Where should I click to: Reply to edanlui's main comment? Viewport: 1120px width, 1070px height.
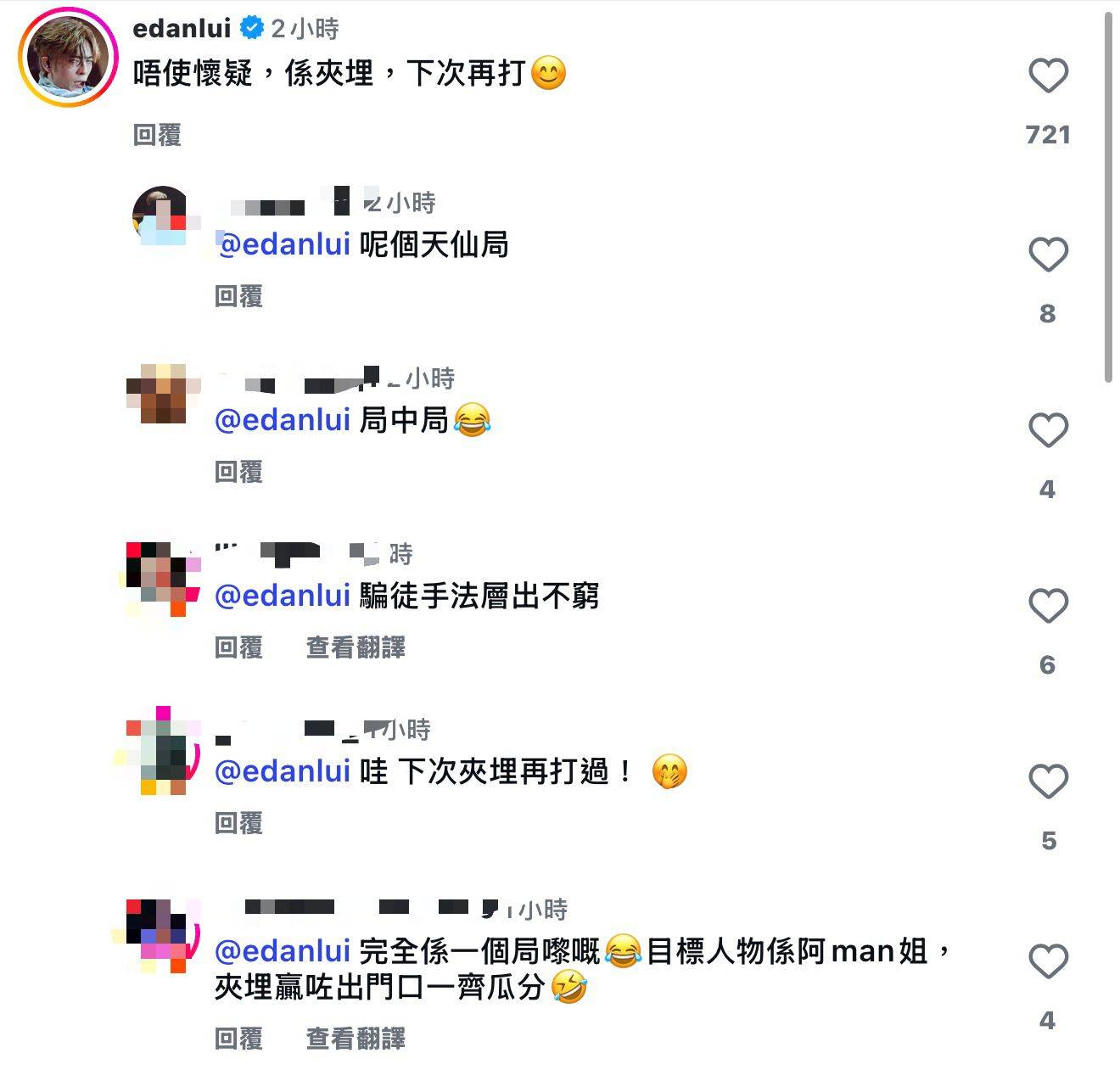158,135
